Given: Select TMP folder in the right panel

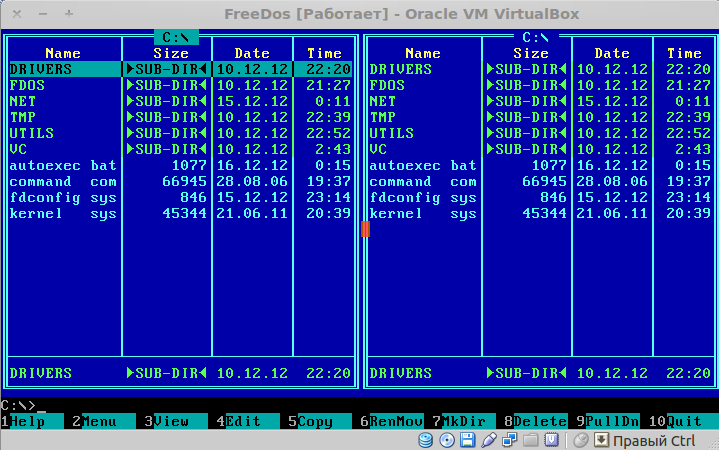Looking at the screenshot, I should 541,117.
